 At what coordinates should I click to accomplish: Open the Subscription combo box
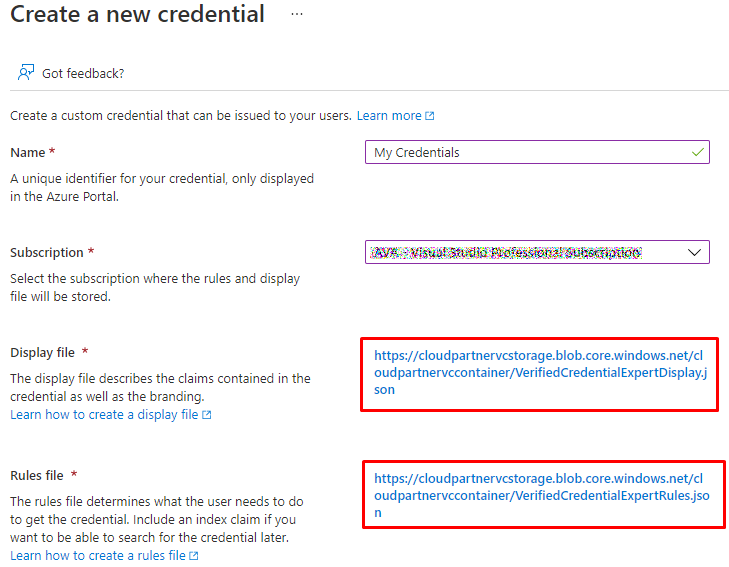(537, 253)
